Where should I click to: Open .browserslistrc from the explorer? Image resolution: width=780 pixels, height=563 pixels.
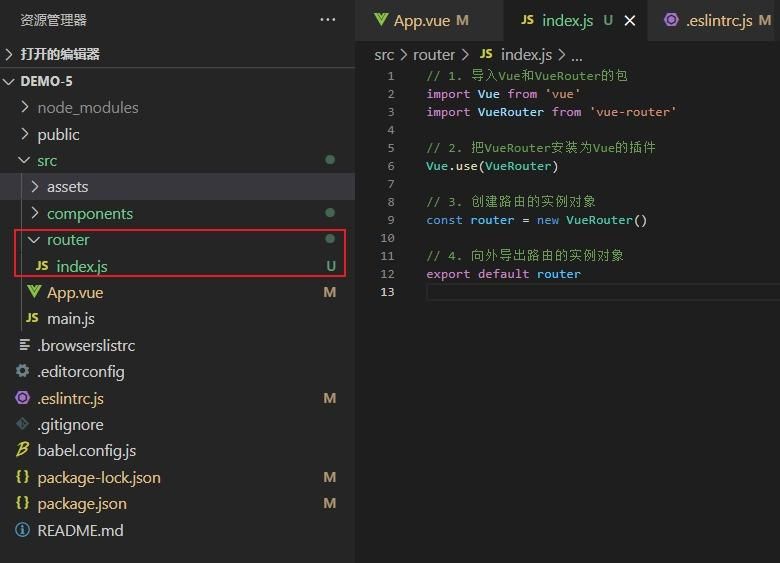[x=86, y=345]
